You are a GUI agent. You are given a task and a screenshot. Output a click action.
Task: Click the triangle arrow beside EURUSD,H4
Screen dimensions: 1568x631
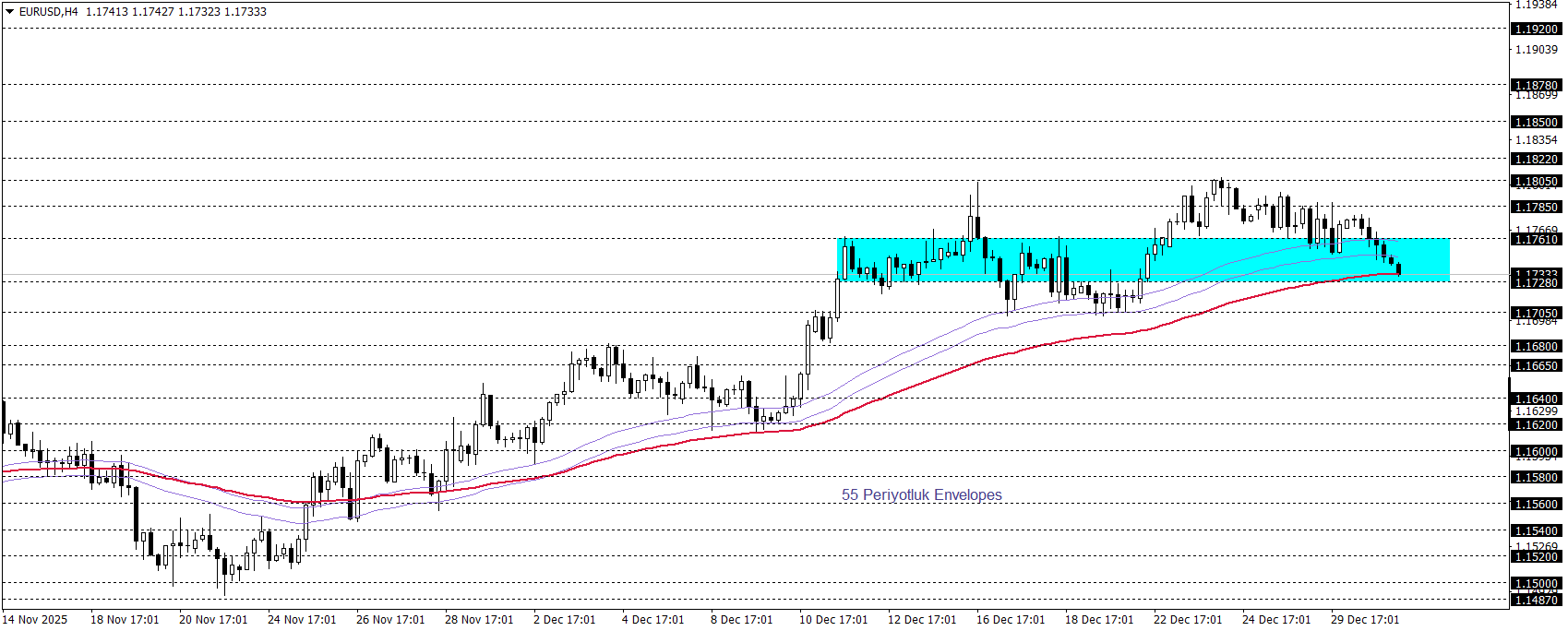(10, 12)
